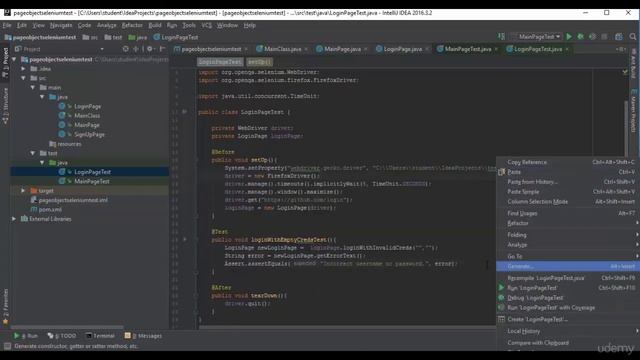Expand External Libraries node
This screenshot has height=360, width=640.
[x=14, y=219]
